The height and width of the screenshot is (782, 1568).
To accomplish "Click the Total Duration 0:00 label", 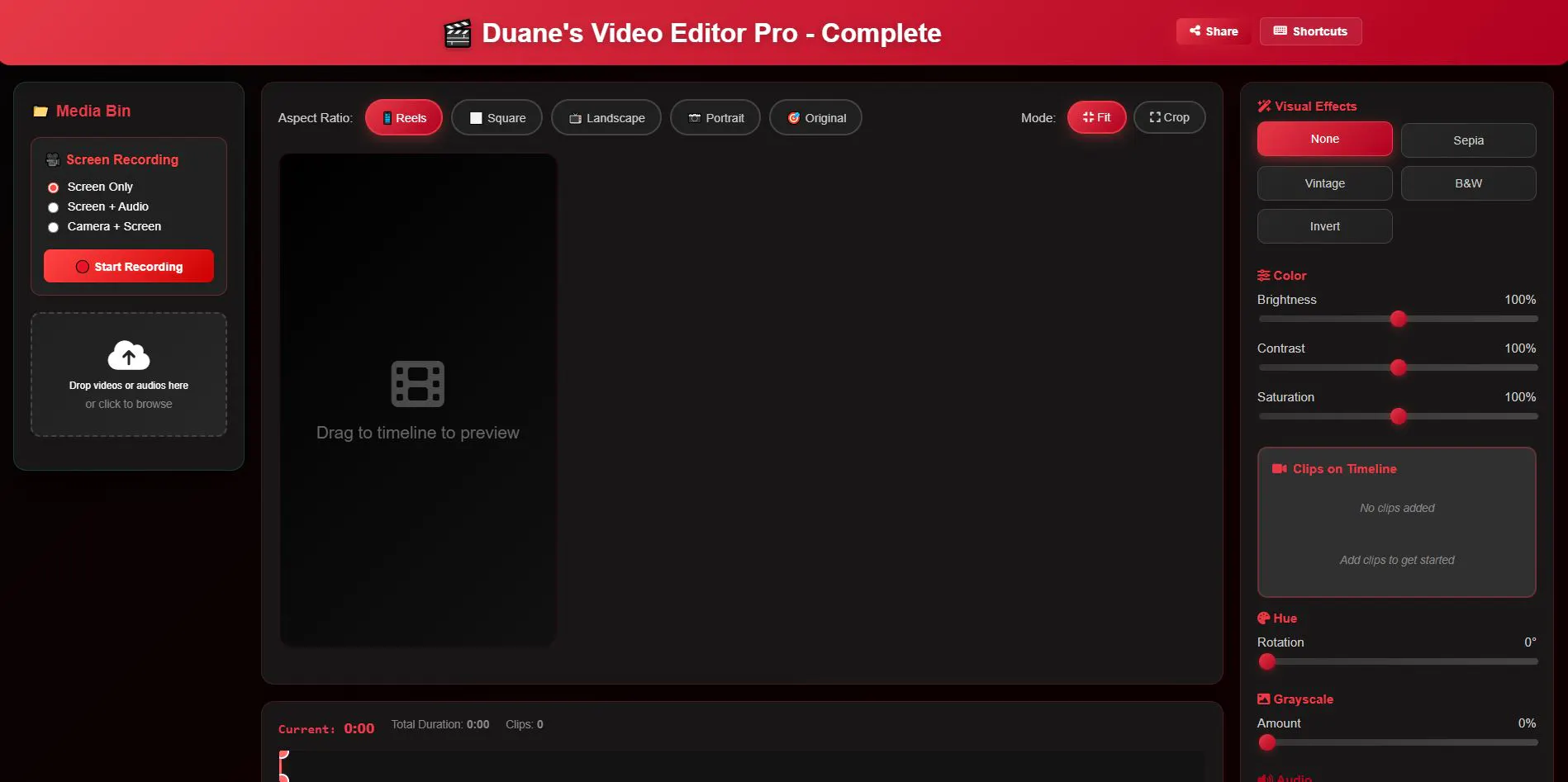I will tap(440, 724).
